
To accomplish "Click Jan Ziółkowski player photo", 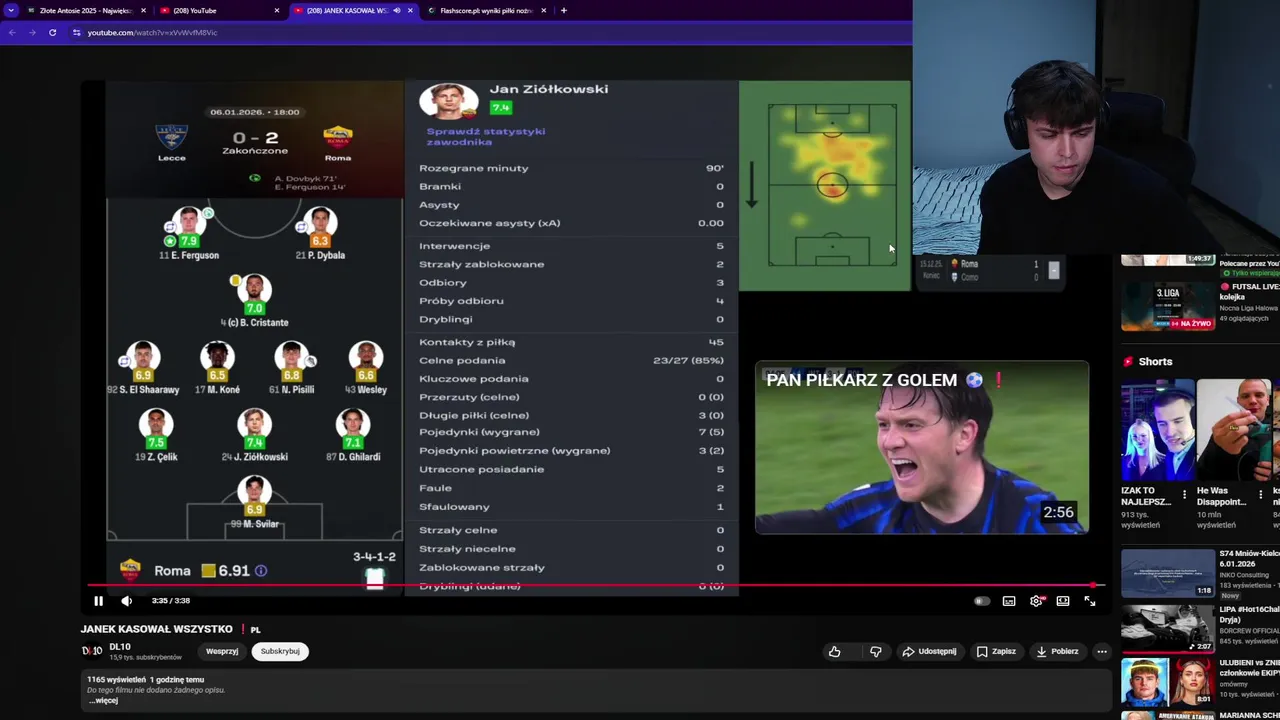I will [448, 102].
